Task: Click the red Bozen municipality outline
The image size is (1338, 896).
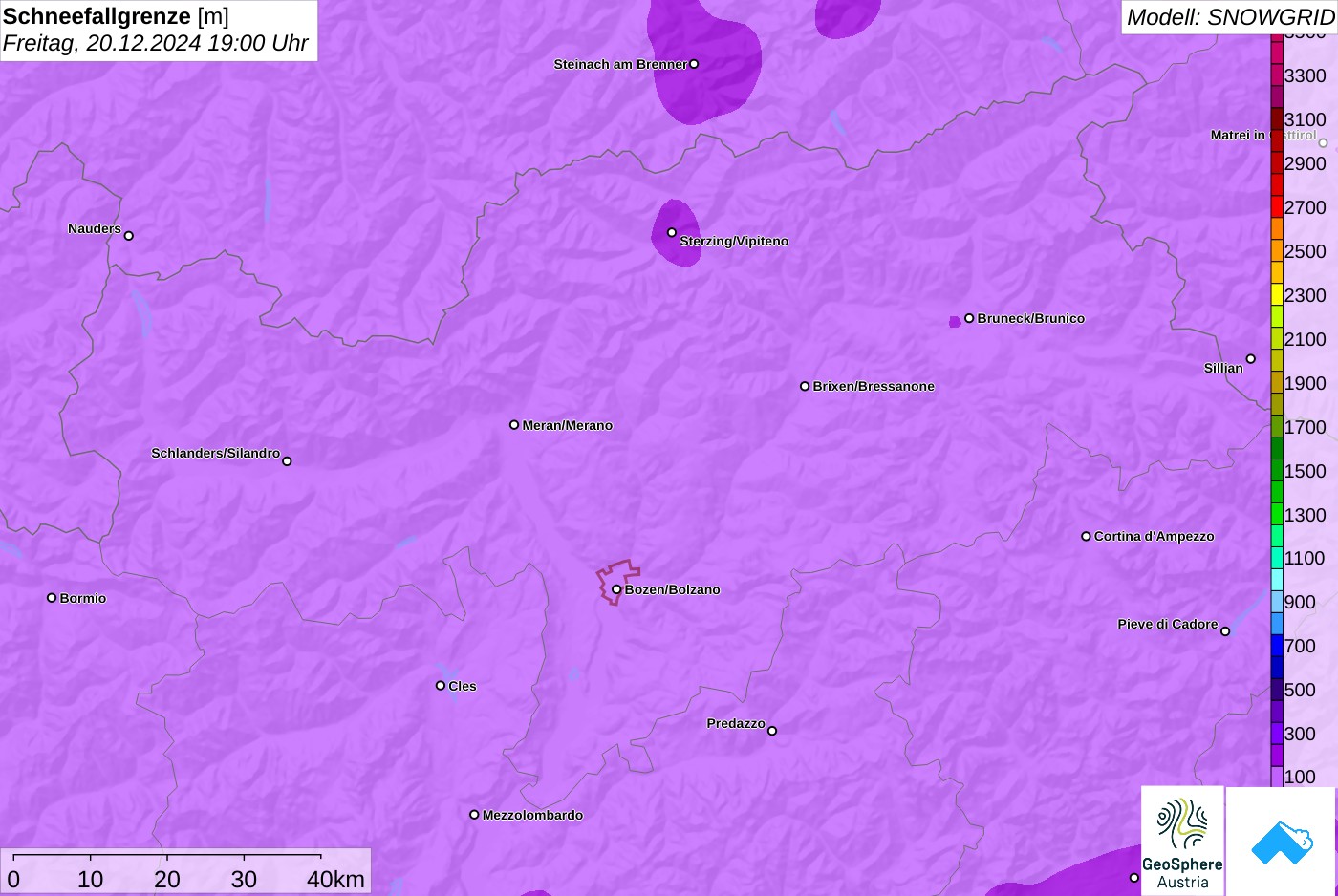Action: click(617, 582)
